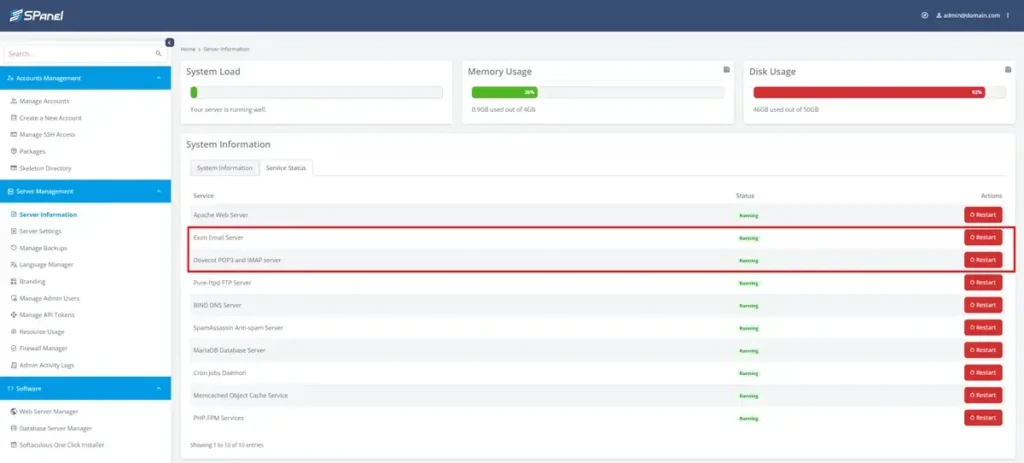Click Server Information breadcrumb text
Screen dimensions: 1024x463
pos(226,49)
